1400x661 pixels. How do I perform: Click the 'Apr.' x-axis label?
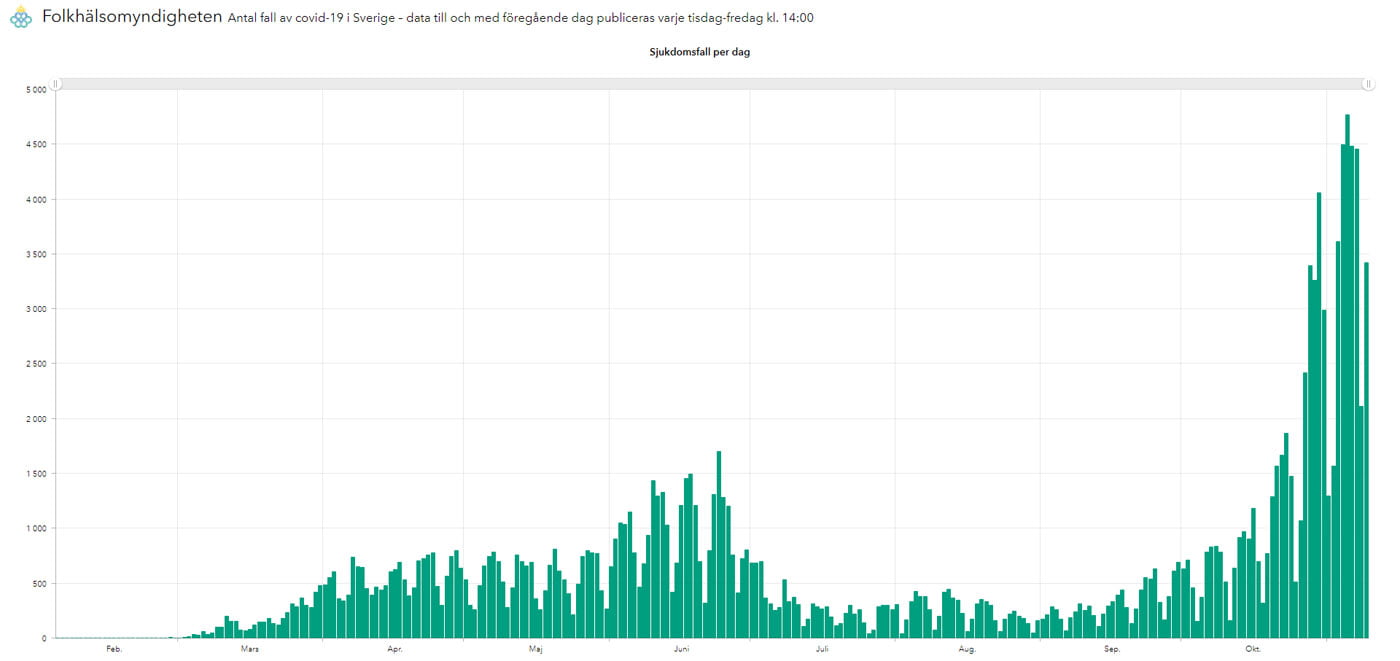pos(394,649)
